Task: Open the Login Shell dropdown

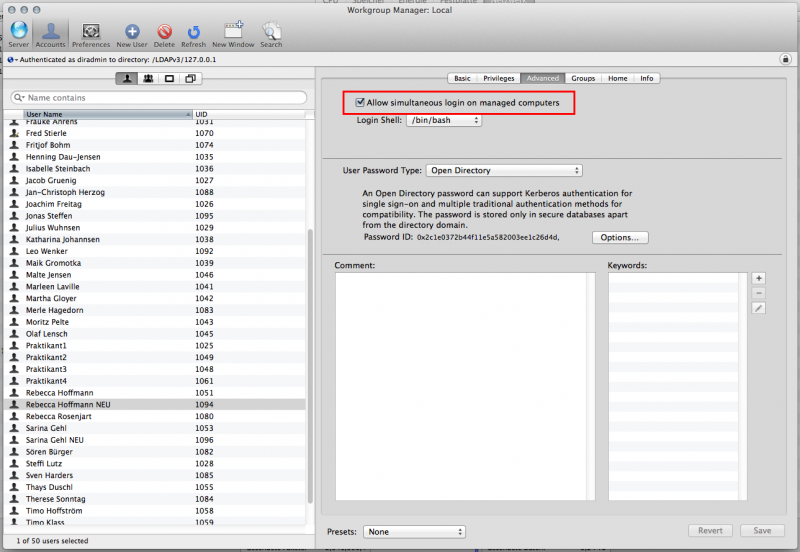Action: pos(443,120)
